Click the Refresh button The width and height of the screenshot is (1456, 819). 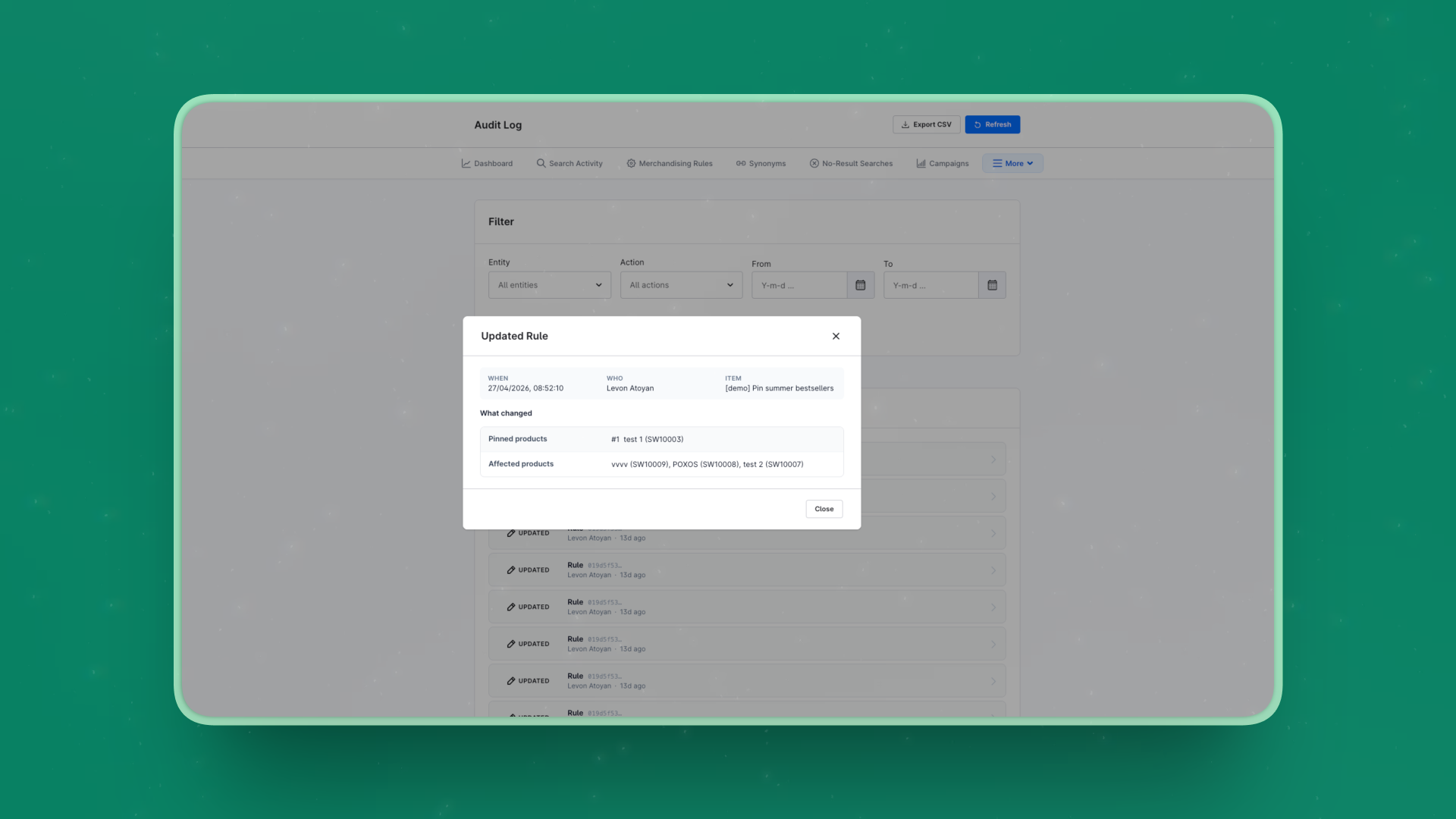click(992, 124)
